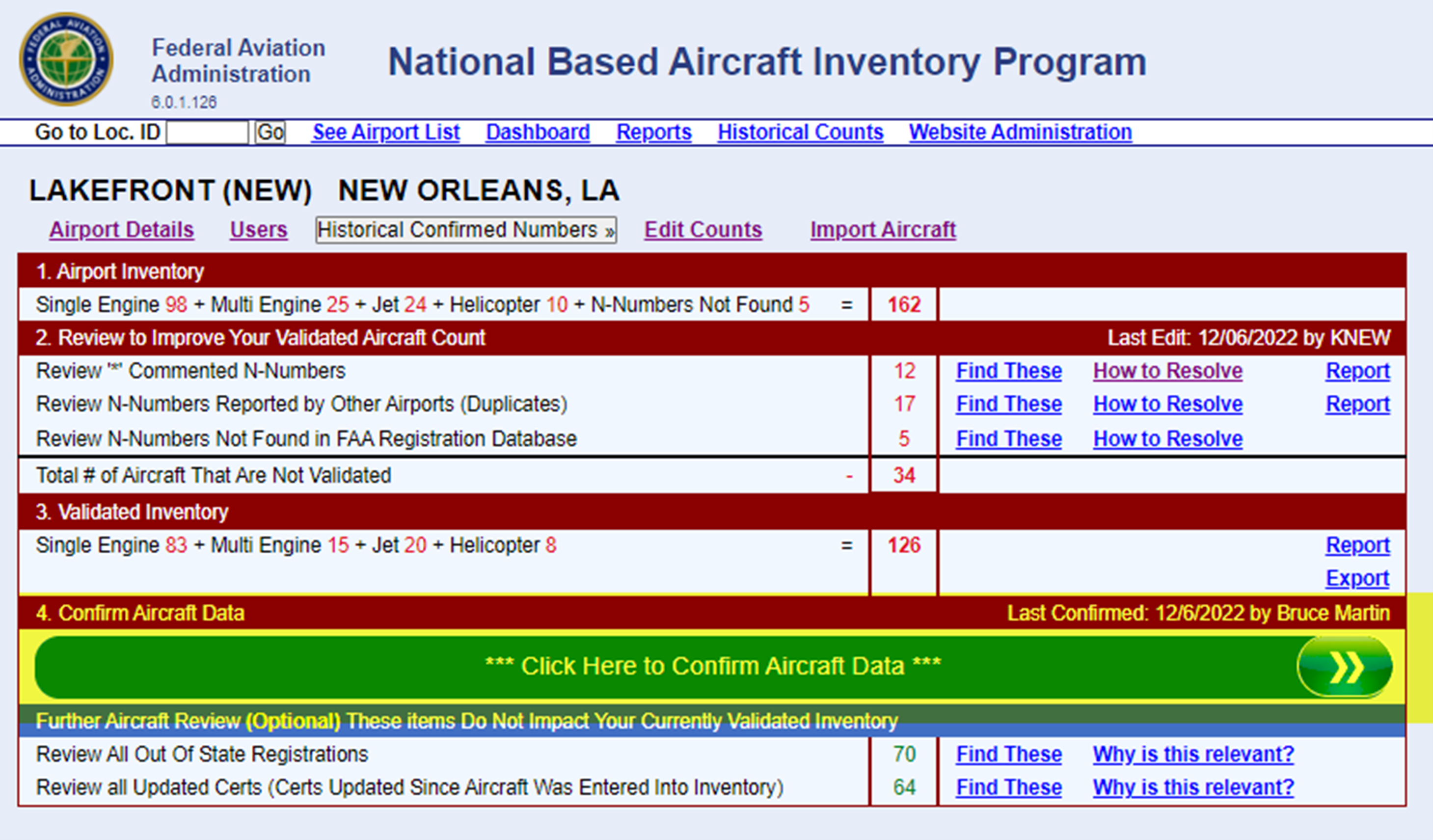View Report for Validated Inventory

(1357, 545)
